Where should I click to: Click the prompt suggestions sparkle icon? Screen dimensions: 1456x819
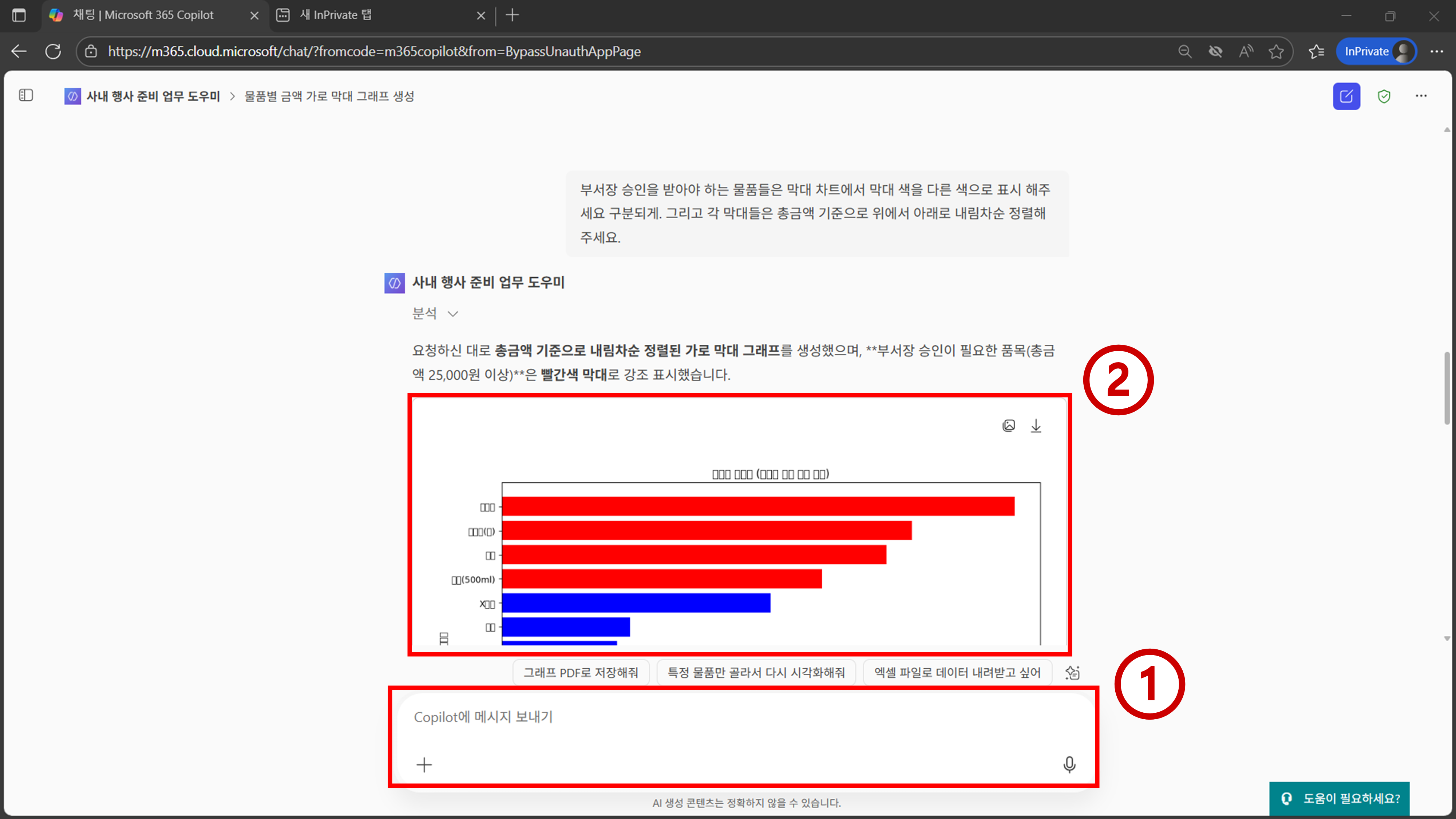pyautogui.click(x=1072, y=673)
